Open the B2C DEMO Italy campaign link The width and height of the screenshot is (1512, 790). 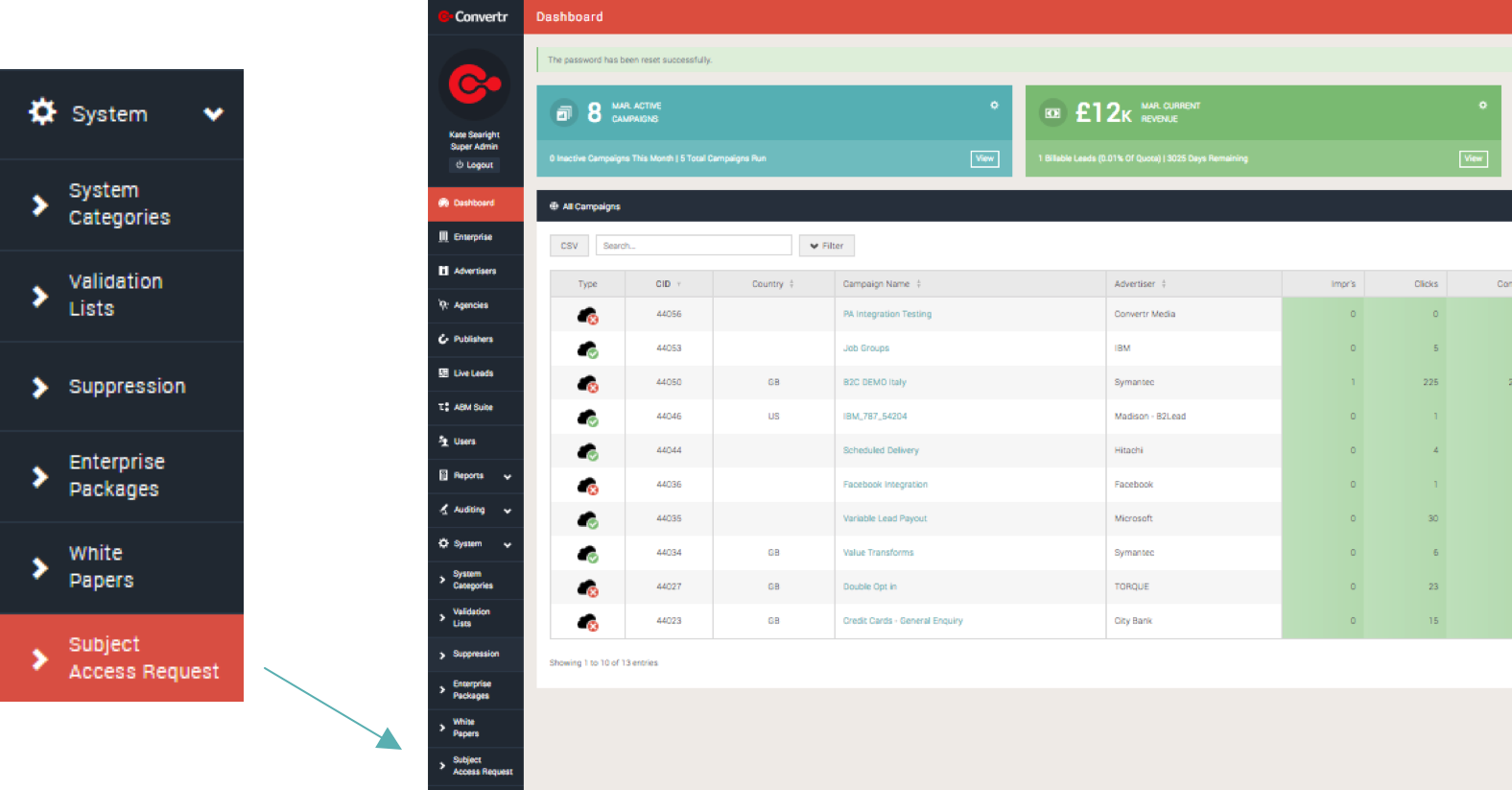click(x=874, y=382)
